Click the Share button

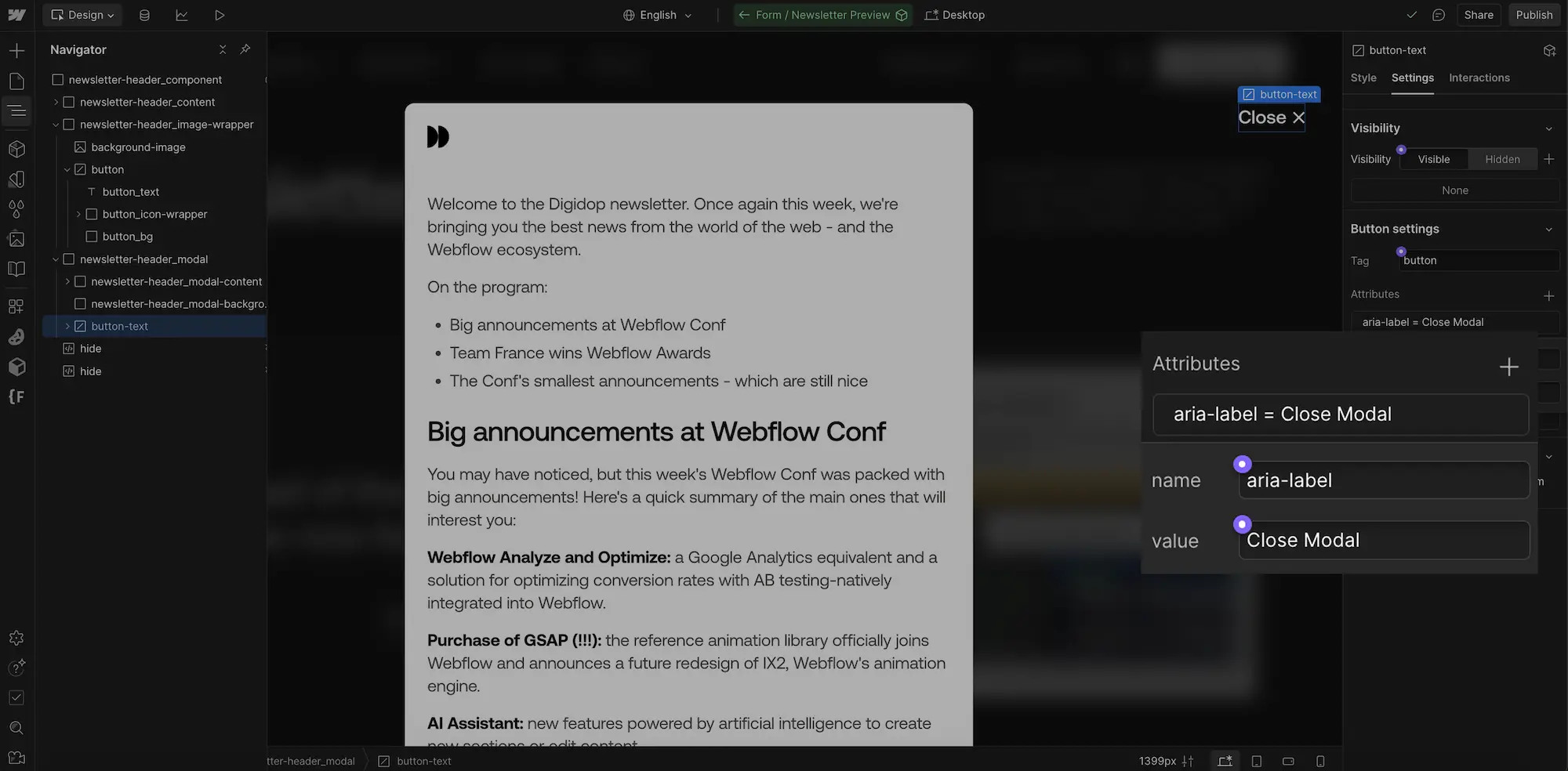[x=1479, y=15]
